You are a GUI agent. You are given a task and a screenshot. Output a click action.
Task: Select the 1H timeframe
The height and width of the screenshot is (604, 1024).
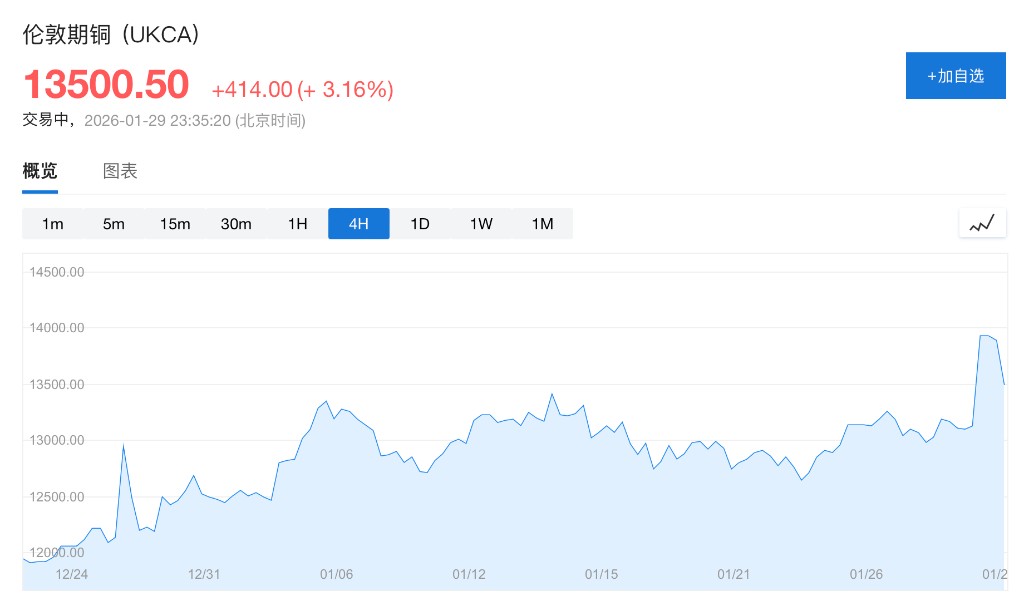click(298, 224)
